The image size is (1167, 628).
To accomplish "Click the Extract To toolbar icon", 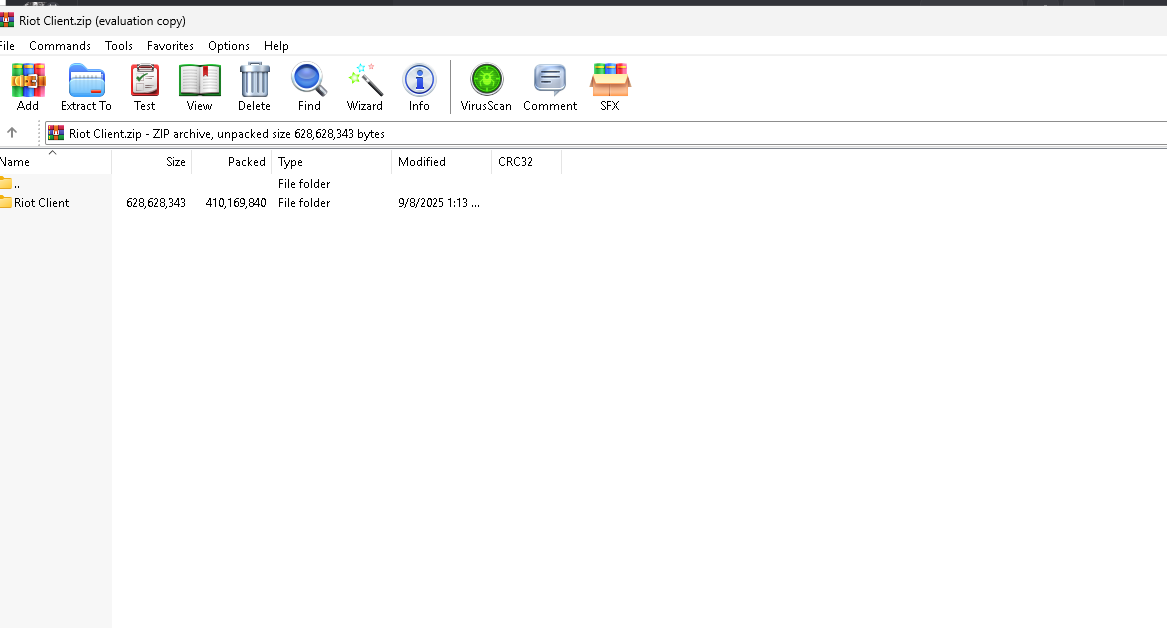I will point(86,86).
